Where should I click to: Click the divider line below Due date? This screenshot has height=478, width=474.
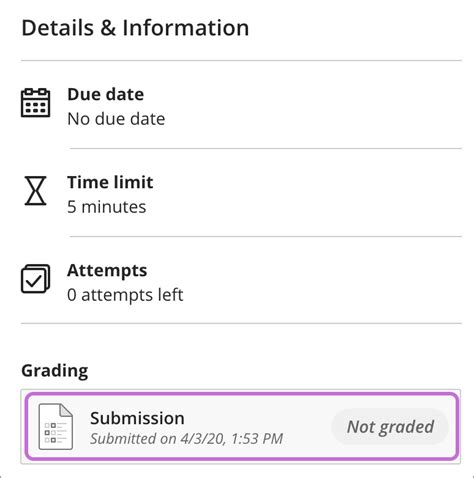(266, 148)
